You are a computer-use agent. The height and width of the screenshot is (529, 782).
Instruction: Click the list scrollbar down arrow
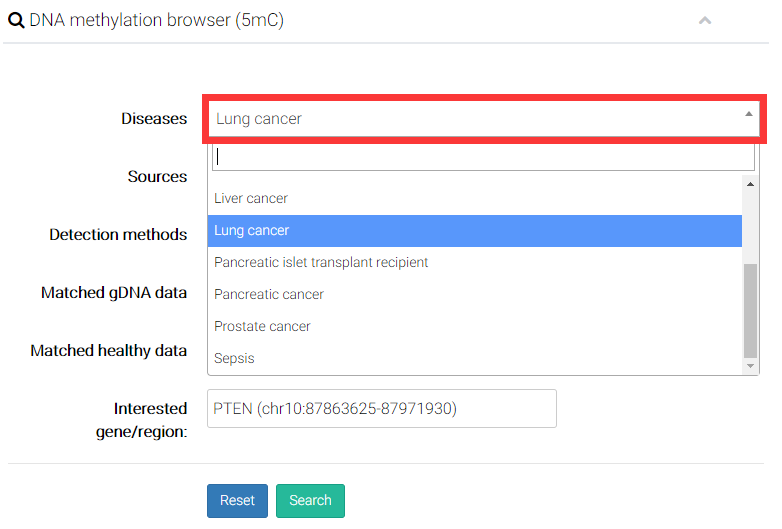click(751, 367)
